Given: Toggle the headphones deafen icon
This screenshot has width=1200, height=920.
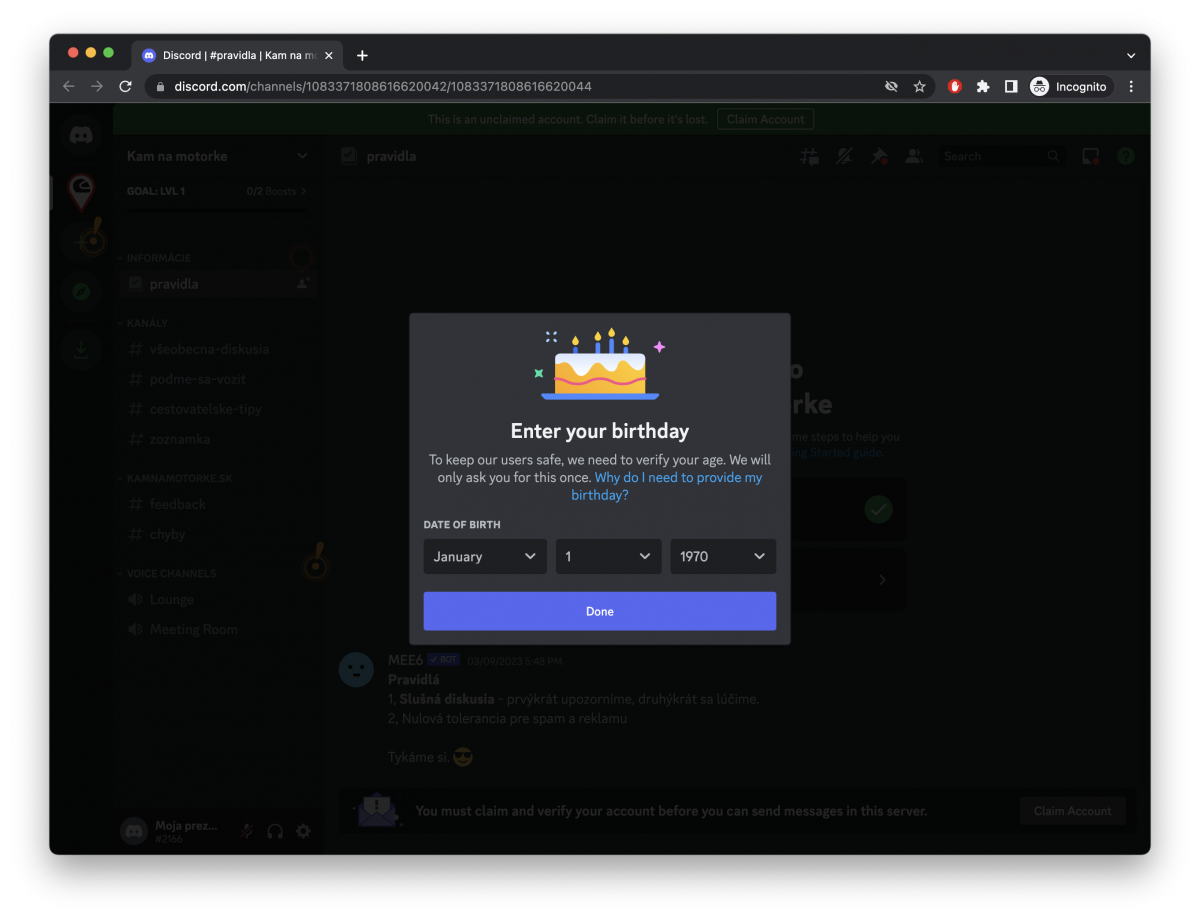Looking at the screenshot, I should coord(275,831).
